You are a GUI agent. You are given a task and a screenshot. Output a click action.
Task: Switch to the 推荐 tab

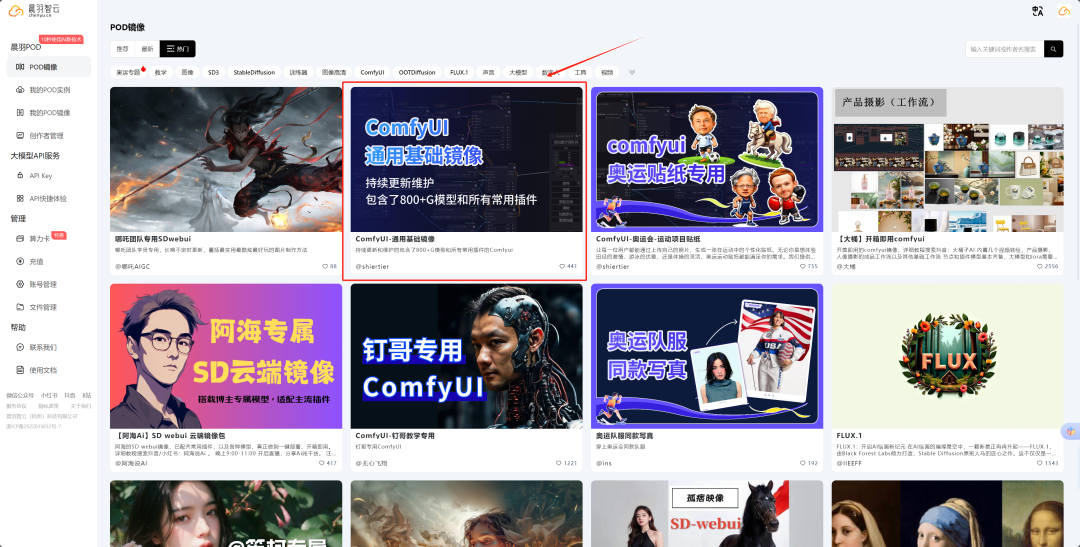pos(122,49)
